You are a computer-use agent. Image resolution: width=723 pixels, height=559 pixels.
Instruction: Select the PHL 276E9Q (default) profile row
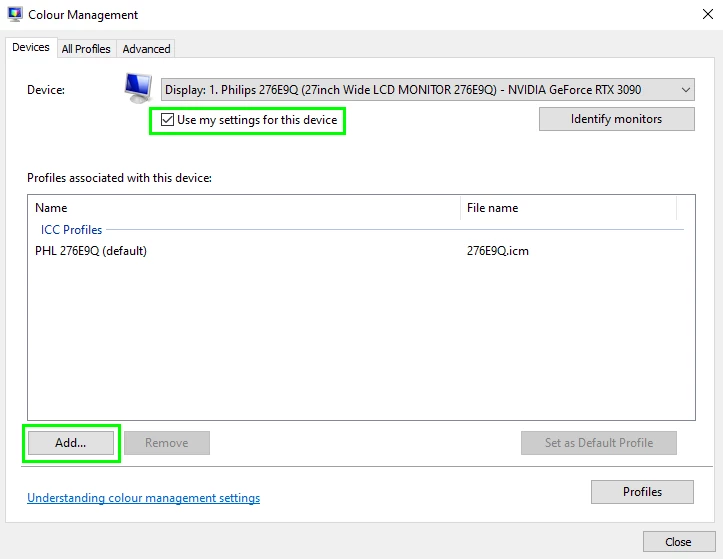[x=356, y=251]
